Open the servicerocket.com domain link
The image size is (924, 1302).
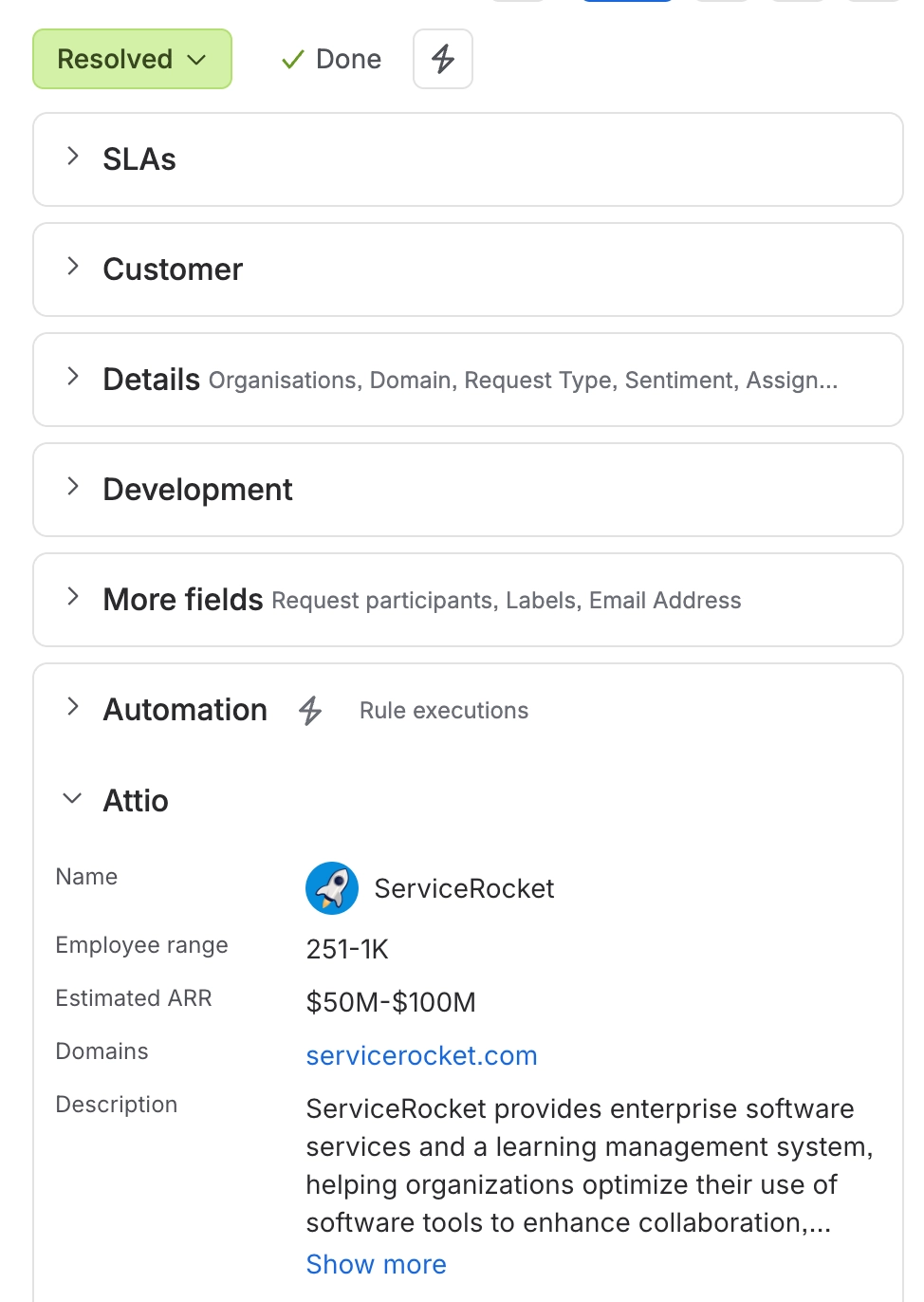tap(421, 1055)
